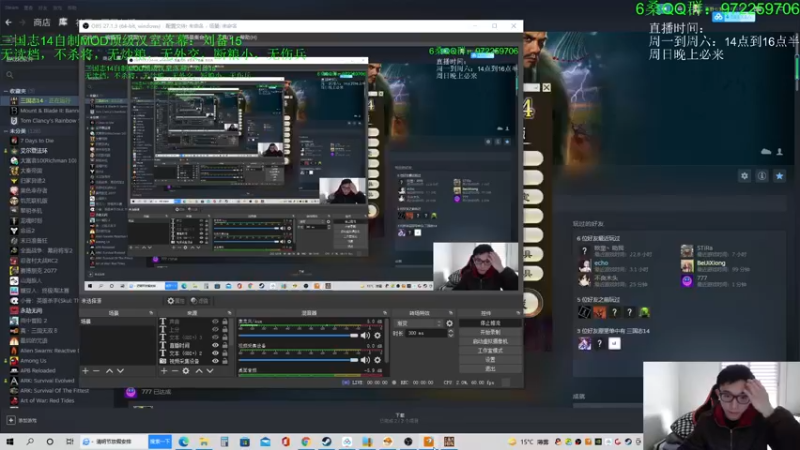Click the OBS stop streaming button

pos(490,323)
